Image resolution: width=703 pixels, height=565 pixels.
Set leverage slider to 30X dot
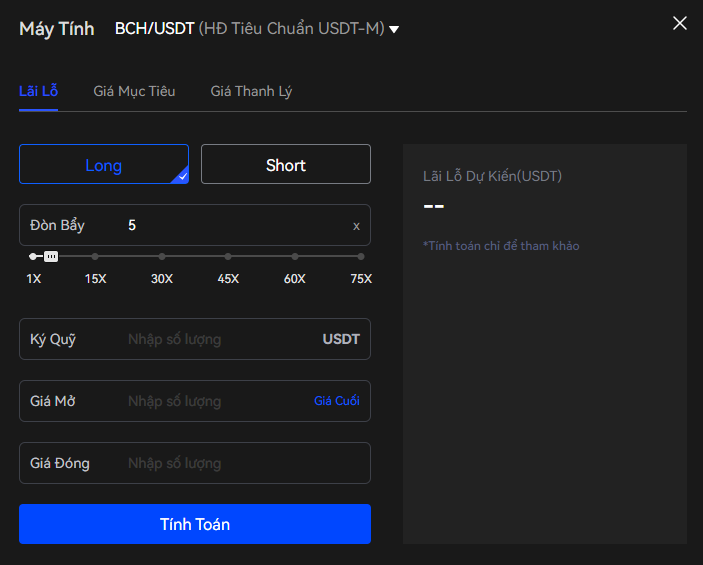coord(162,256)
